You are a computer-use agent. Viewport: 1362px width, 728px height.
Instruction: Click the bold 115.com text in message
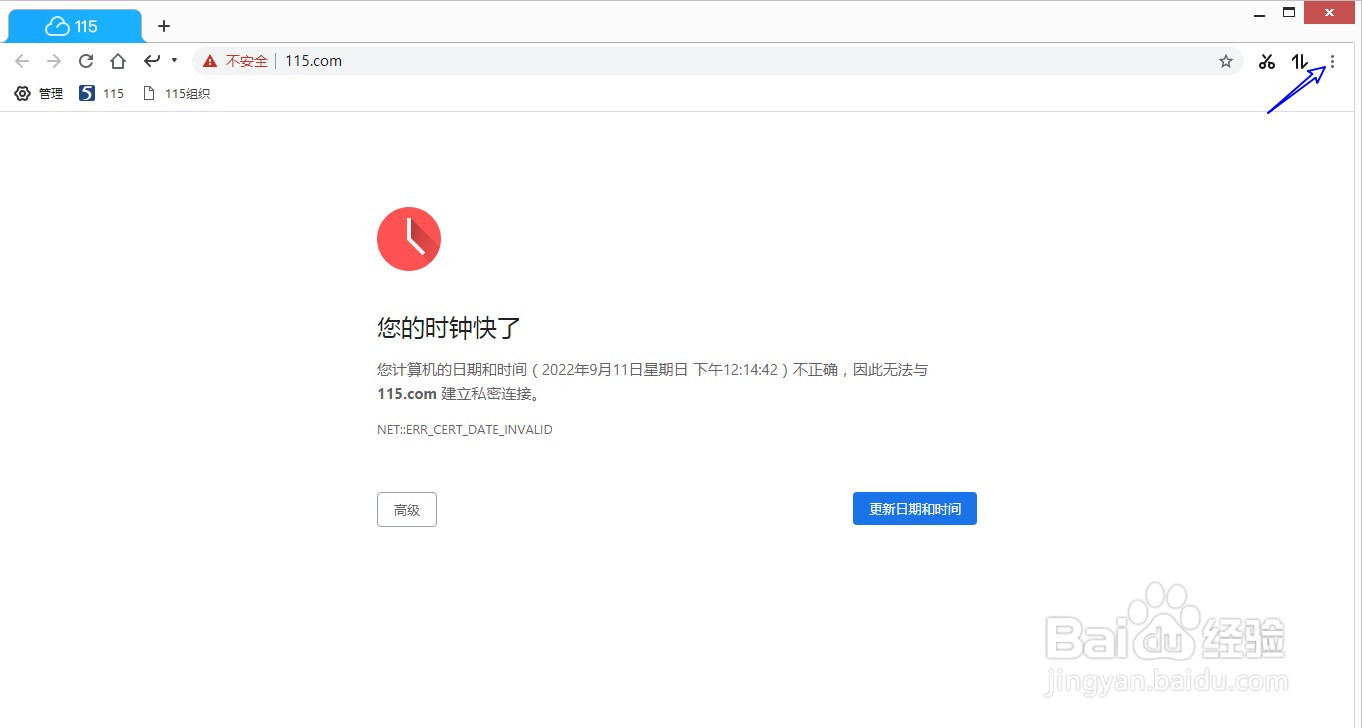click(407, 394)
